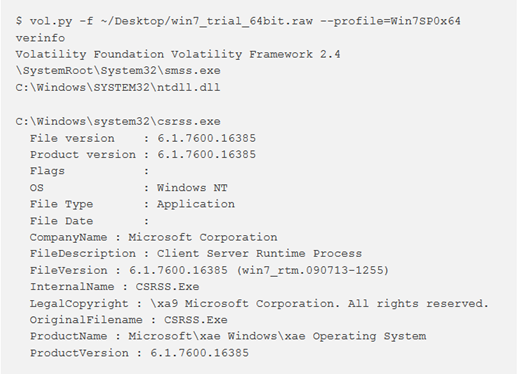Click the File Type Application value

coord(196,204)
